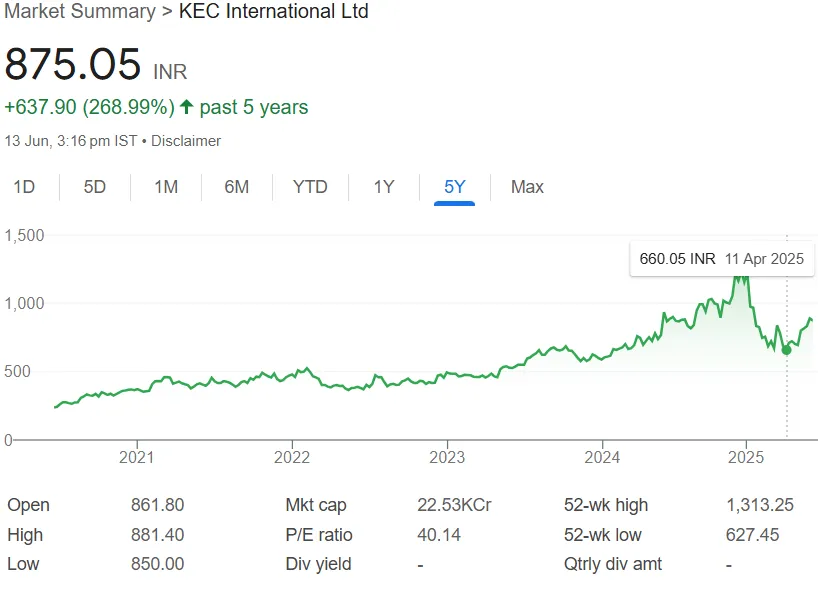Click the Low value 850.00
This screenshot has width=818, height=591.
click(158, 564)
